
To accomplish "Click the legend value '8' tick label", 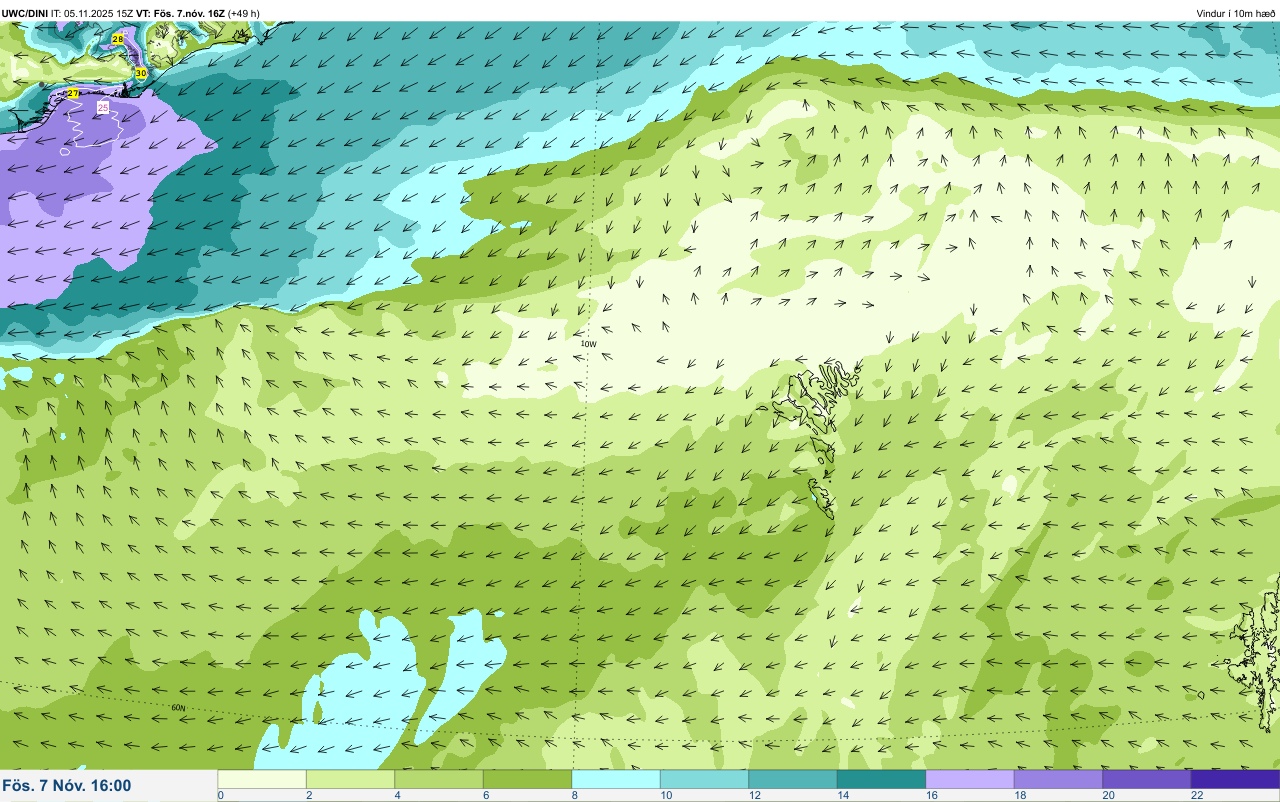I will pos(574,795).
